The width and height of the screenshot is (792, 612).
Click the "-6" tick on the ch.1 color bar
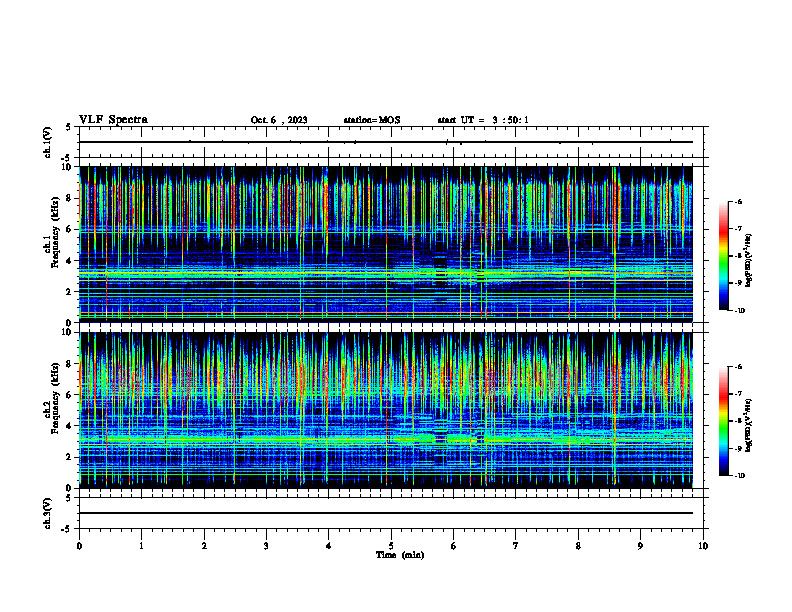tap(738, 202)
